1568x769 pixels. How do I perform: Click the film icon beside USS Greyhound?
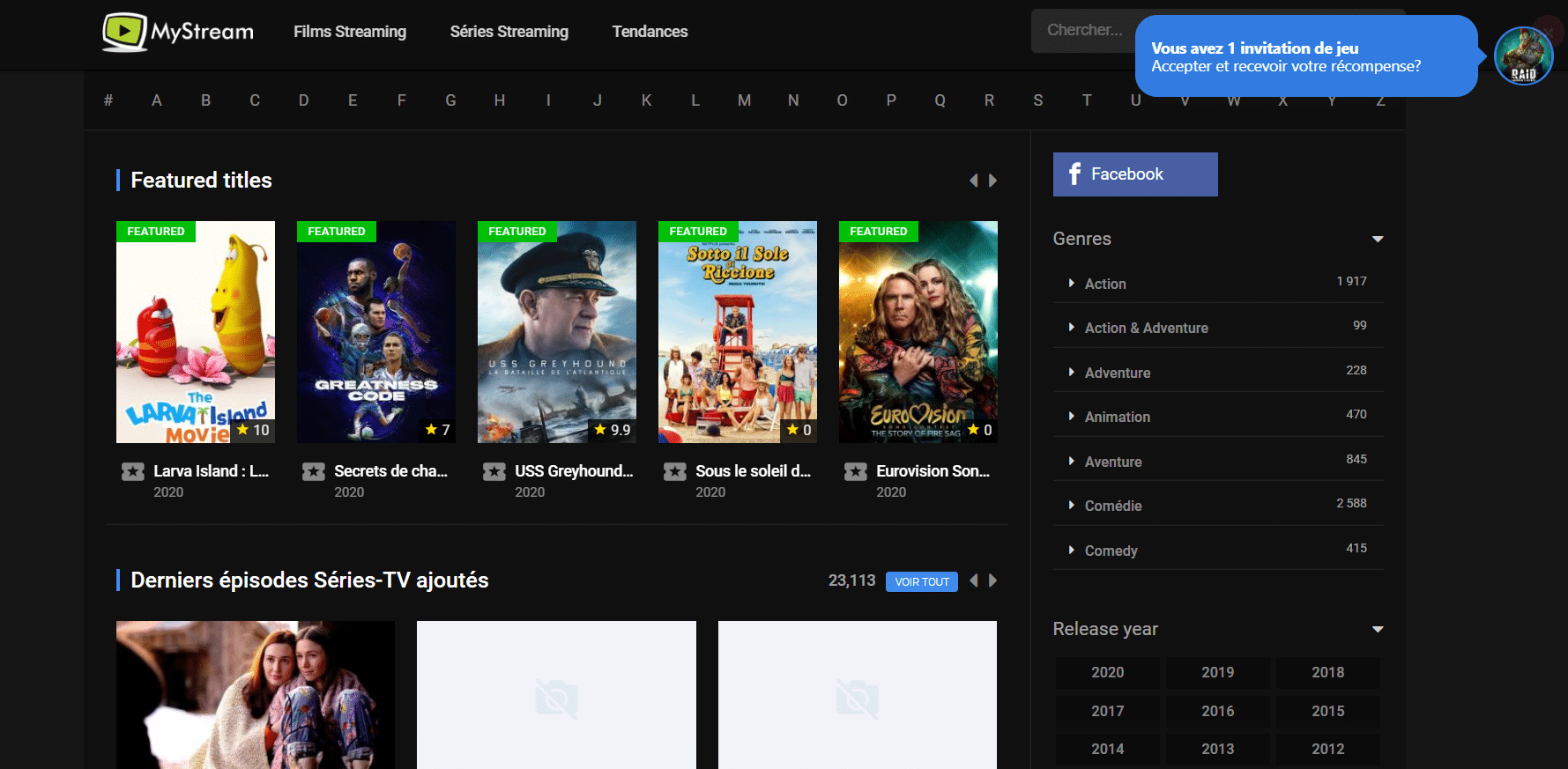coord(494,472)
